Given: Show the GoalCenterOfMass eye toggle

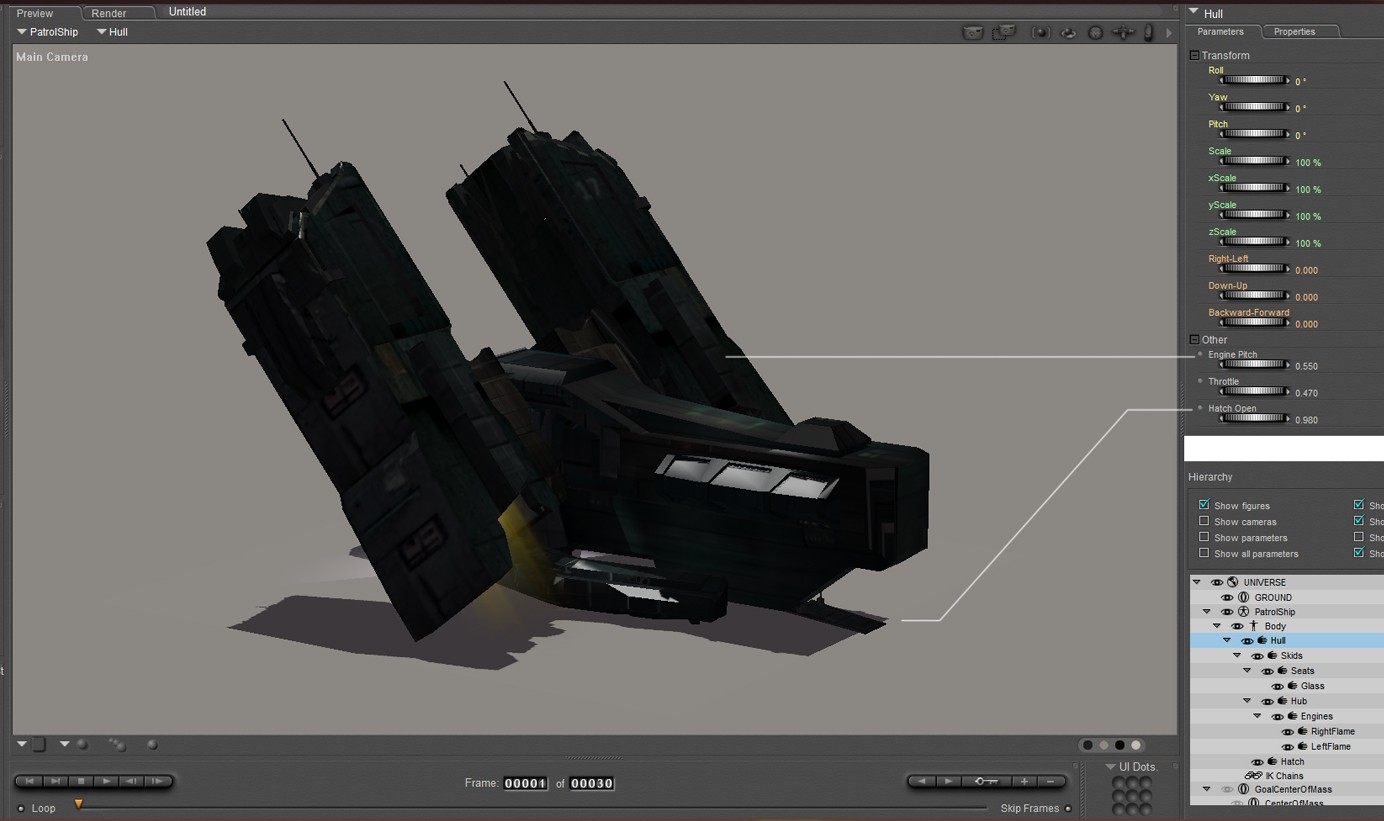Looking at the screenshot, I should click(1227, 790).
